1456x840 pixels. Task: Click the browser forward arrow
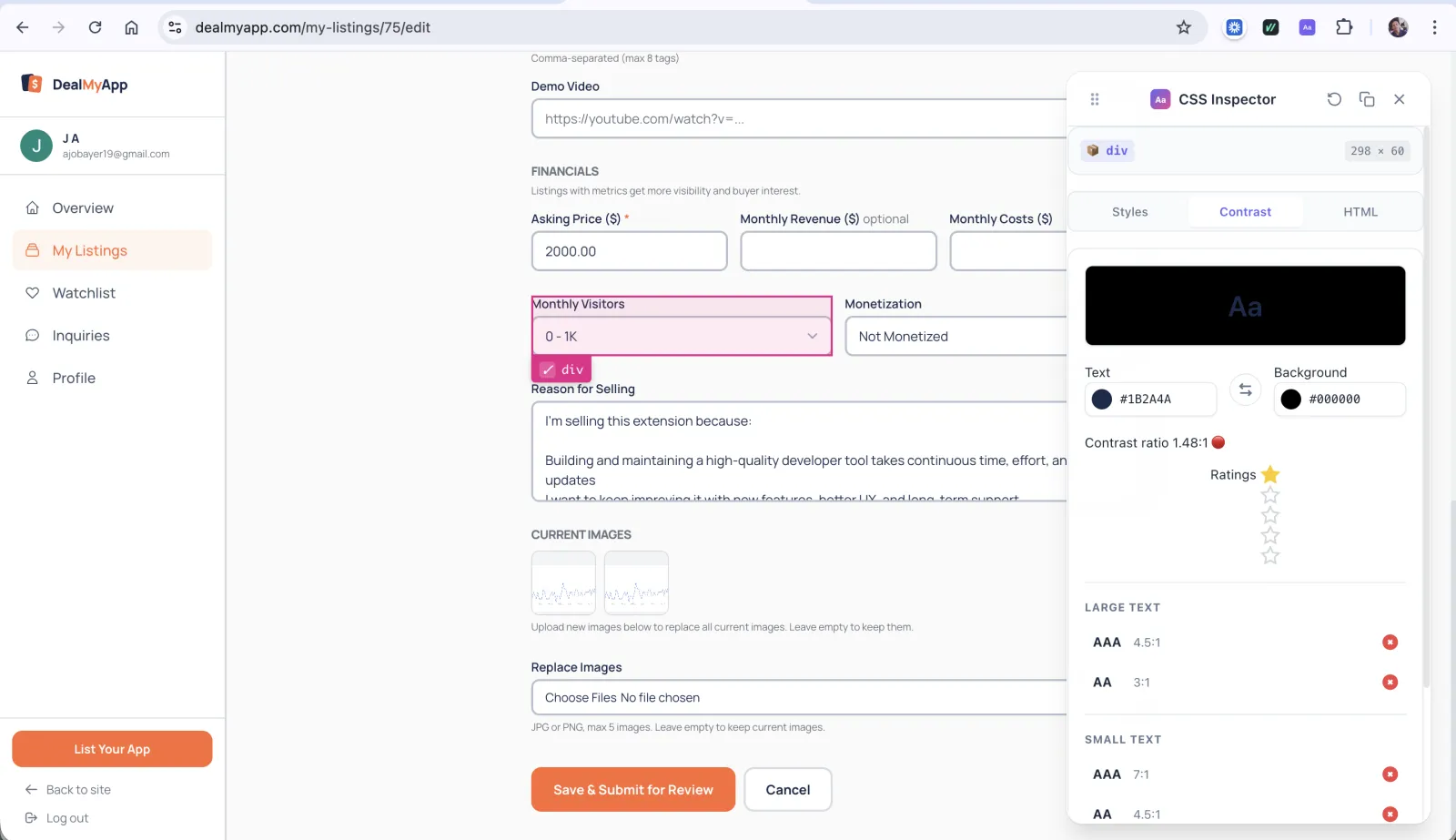(58, 27)
